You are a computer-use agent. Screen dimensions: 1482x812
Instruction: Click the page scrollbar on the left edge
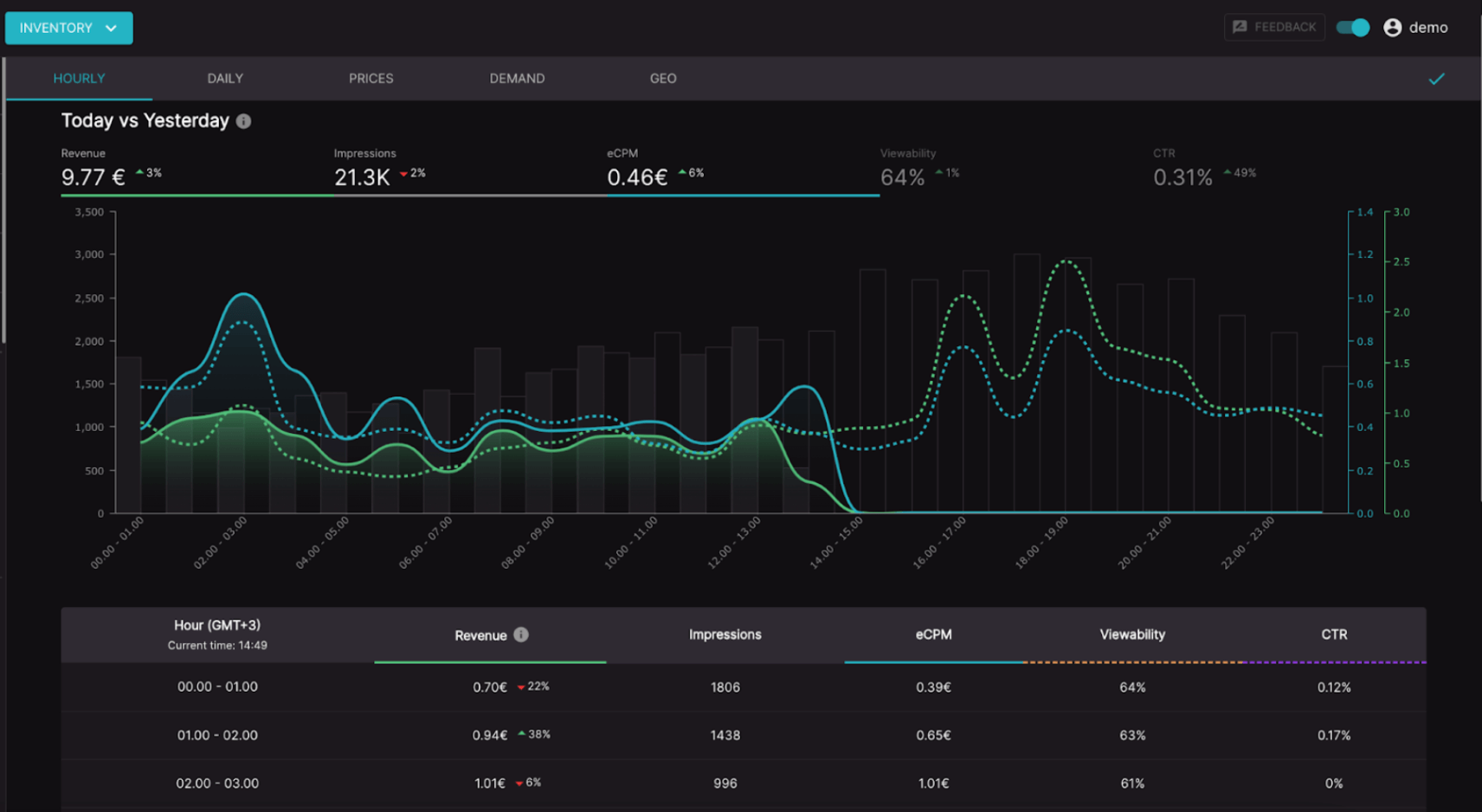click(3, 201)
